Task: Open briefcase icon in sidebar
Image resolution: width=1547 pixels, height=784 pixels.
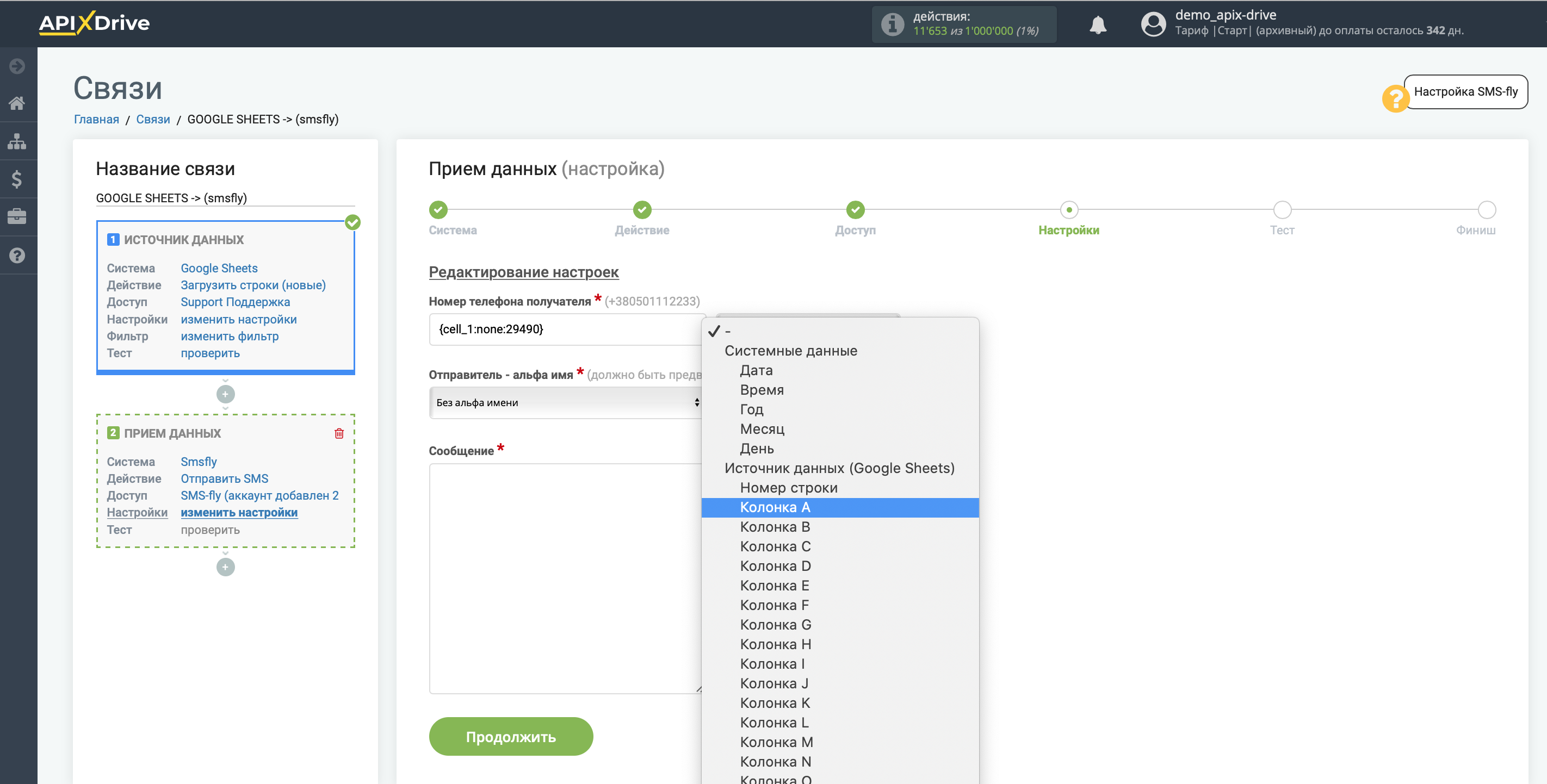Action: click(17, 217)
